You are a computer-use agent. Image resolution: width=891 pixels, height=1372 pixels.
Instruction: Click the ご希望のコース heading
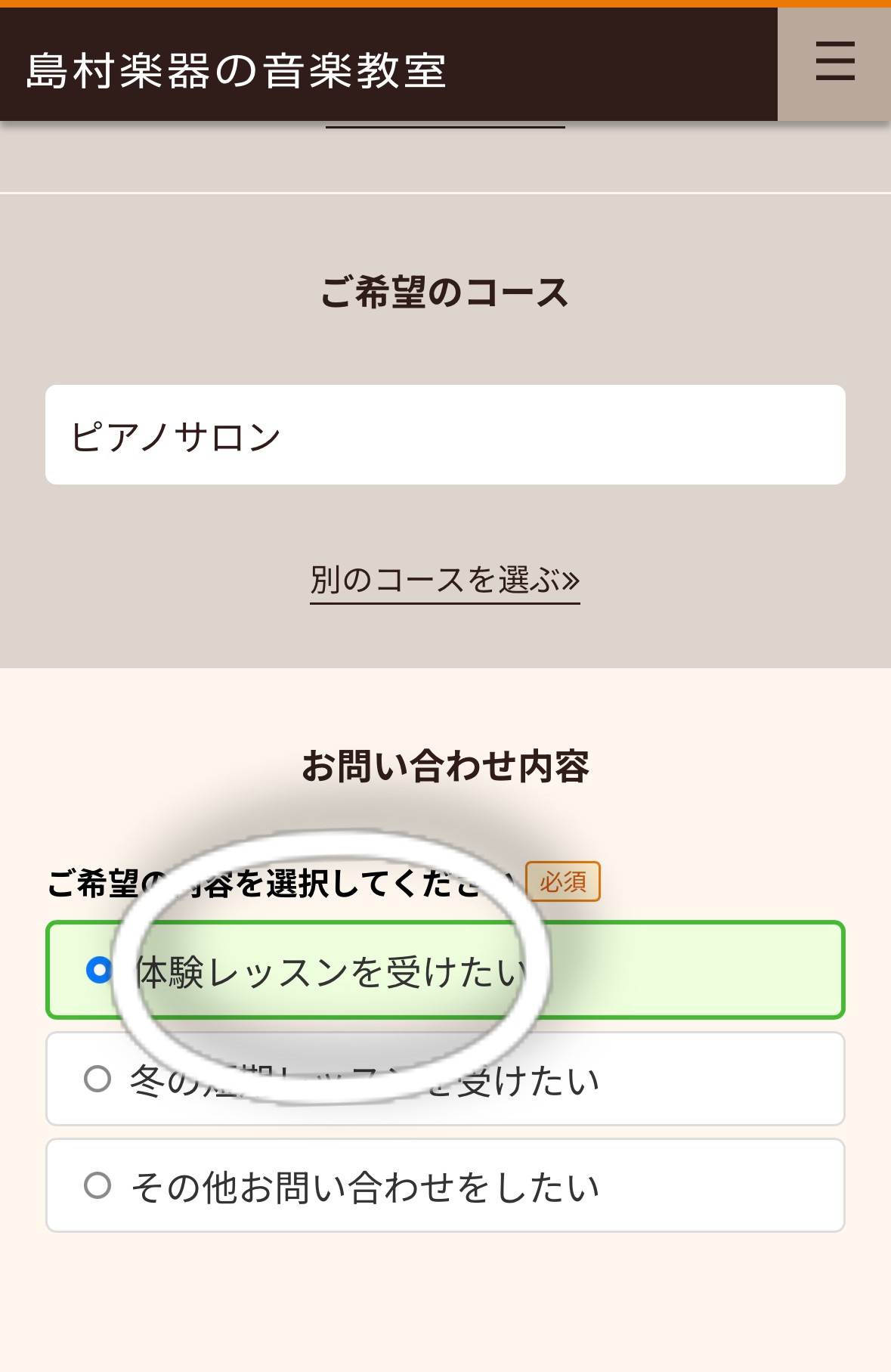444,293
